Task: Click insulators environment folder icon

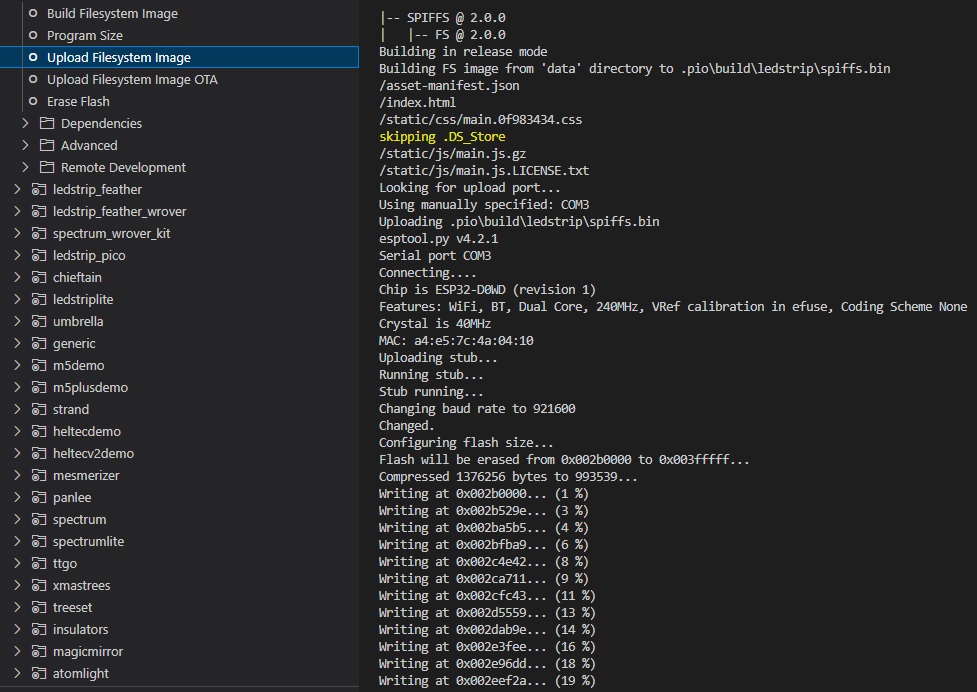Action: [39, 630]
